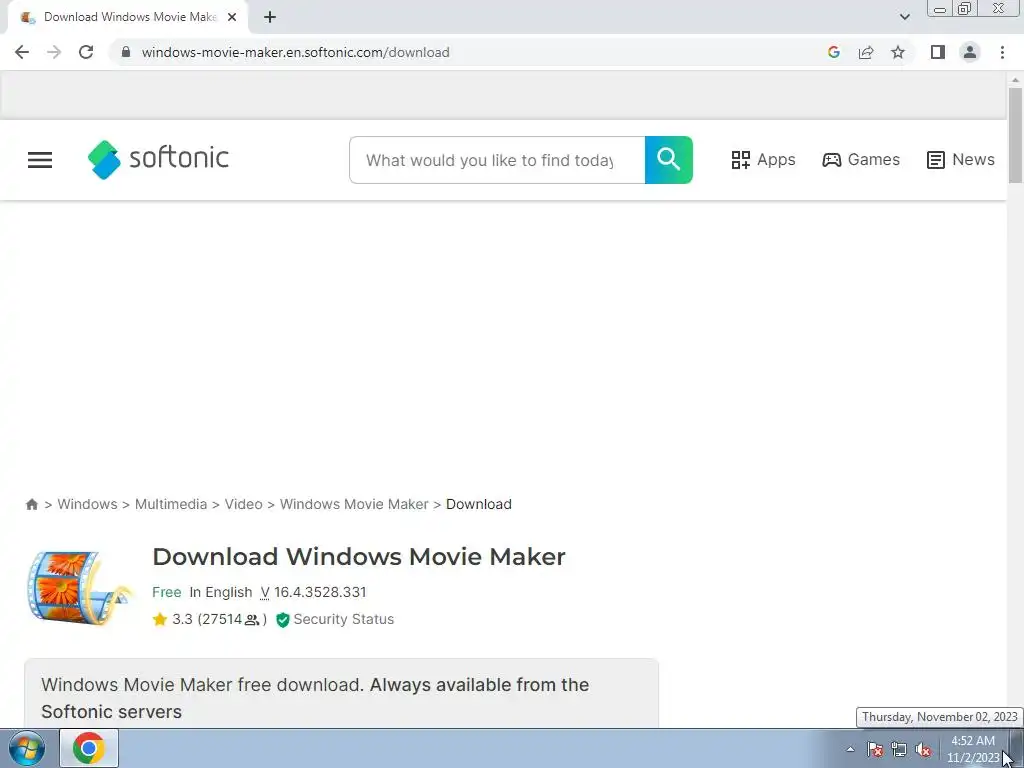Click the Download Windows Movie Maker heading

pos(359,557)
